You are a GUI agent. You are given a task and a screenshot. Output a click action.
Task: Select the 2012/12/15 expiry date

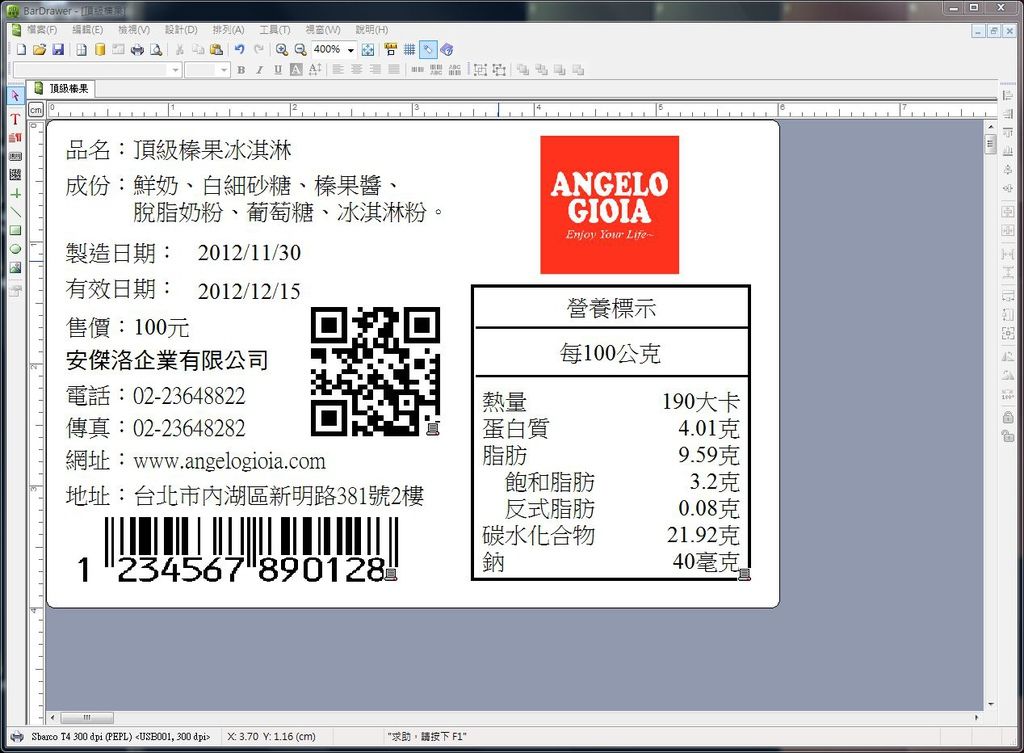[x=249, y=291]
